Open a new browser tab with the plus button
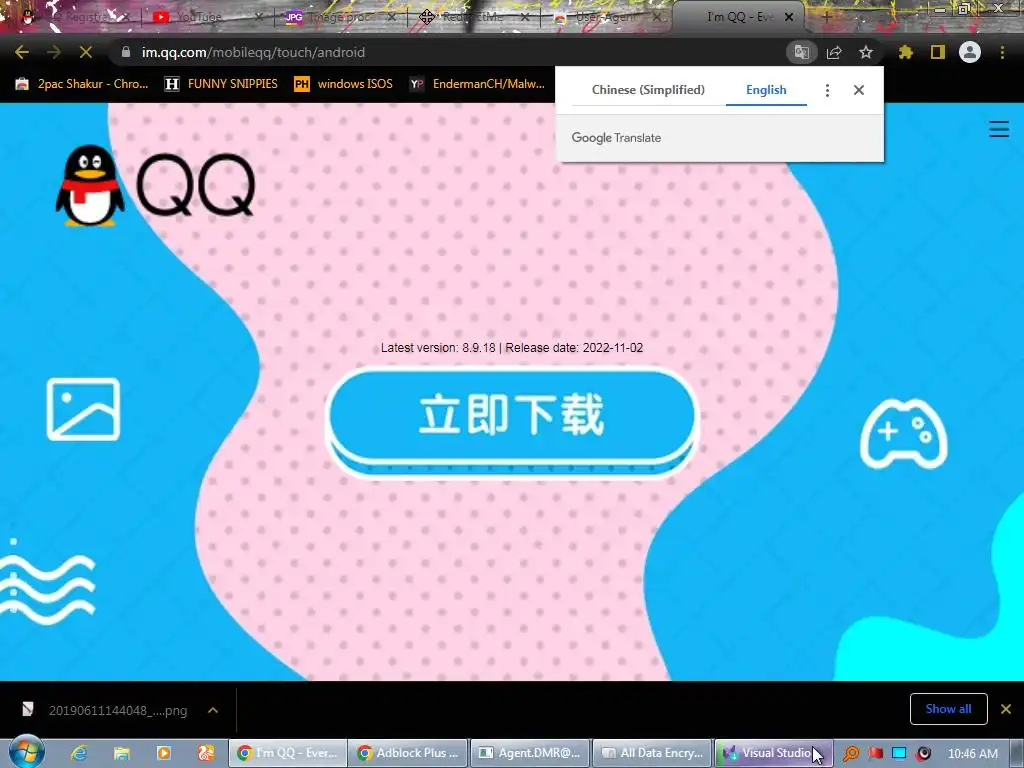The height and width of the screenshot is (768, 1024). point(827,17)
